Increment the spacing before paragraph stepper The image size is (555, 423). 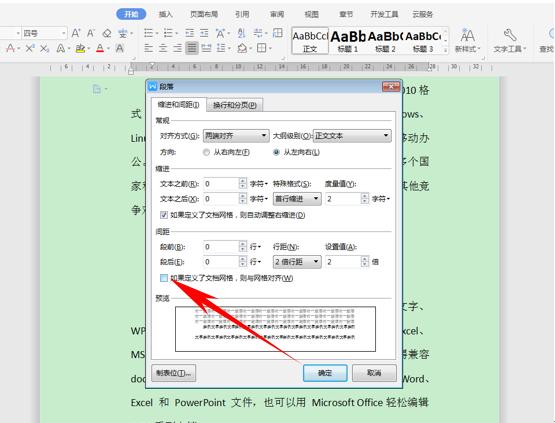pos(243,244)
